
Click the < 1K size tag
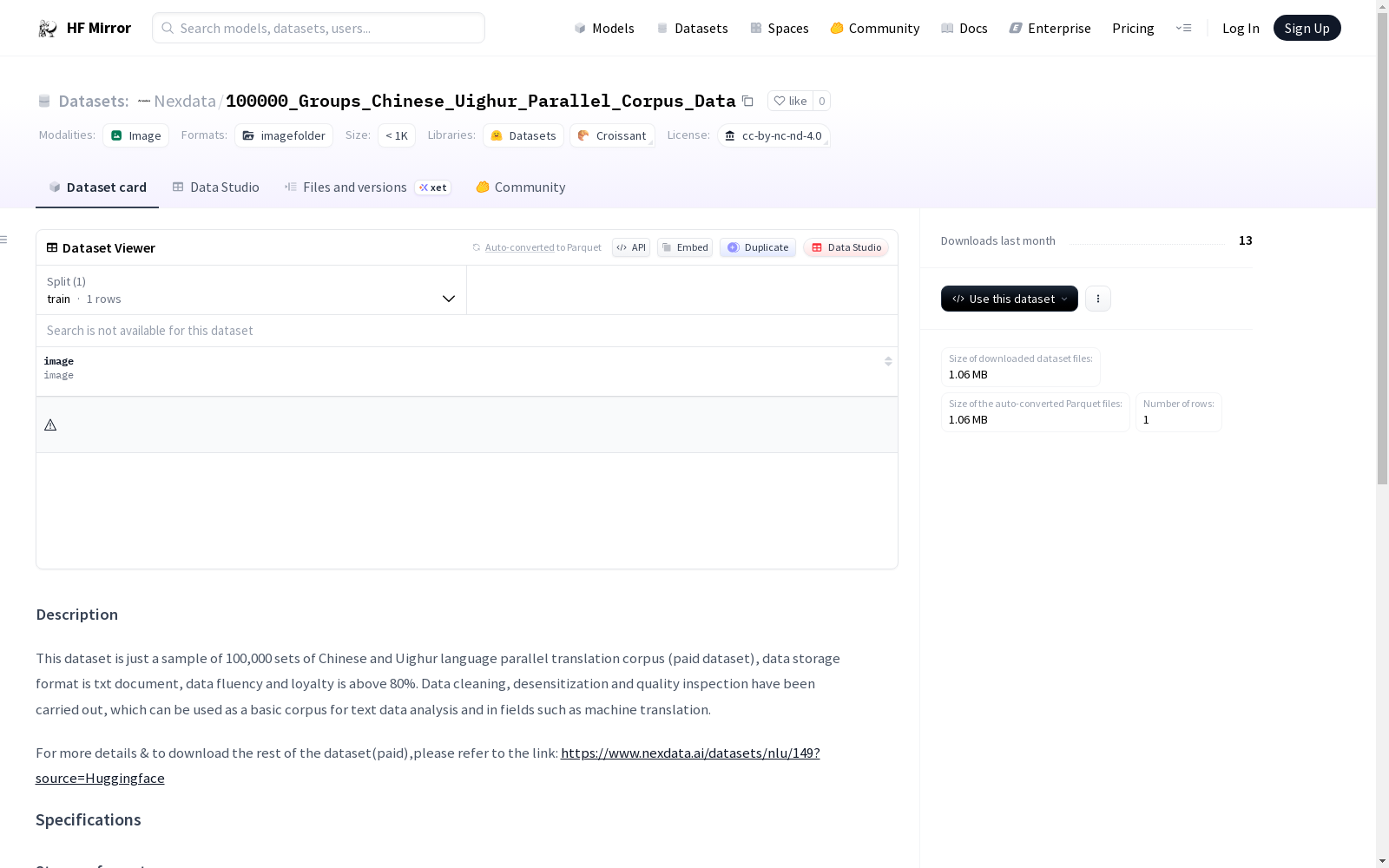tap(397, 135)
